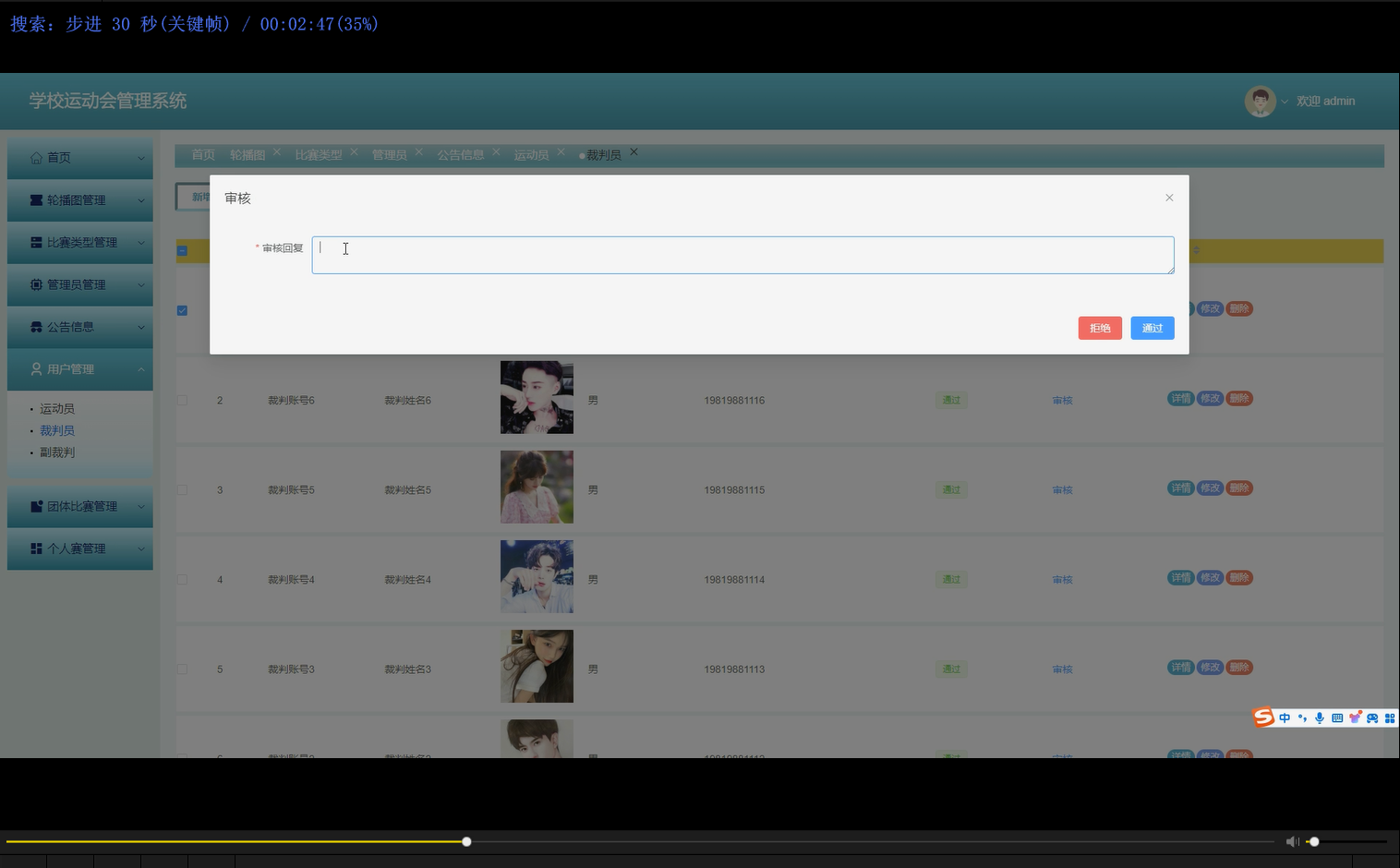Switch to the 公告信息 tab
1400x868 pixels.
[x=461, y=155]
